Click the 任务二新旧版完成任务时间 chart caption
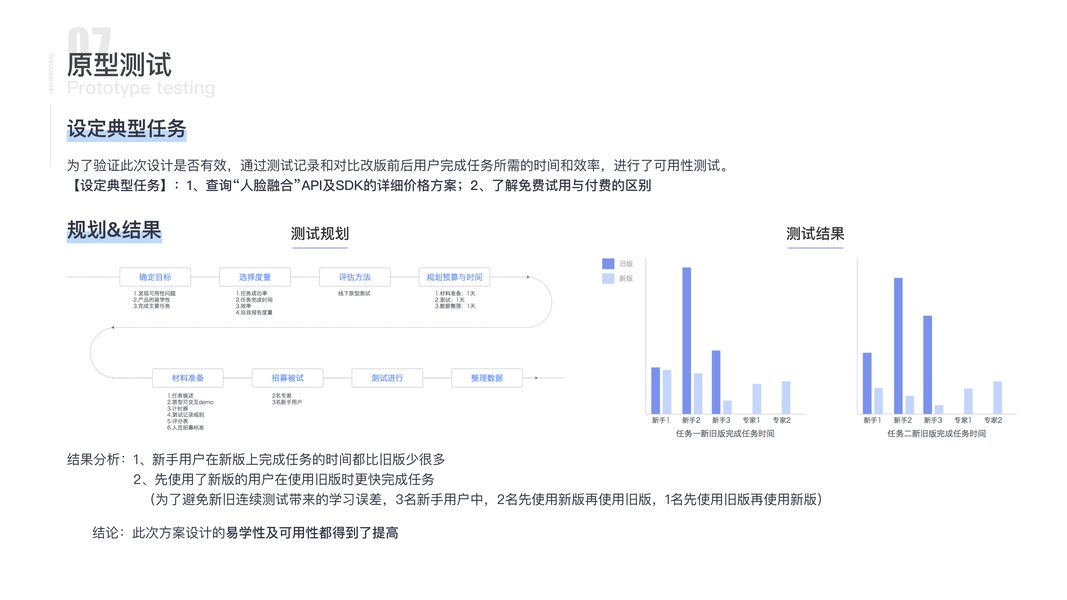The image size is (1067, 600). pos(936,433)
